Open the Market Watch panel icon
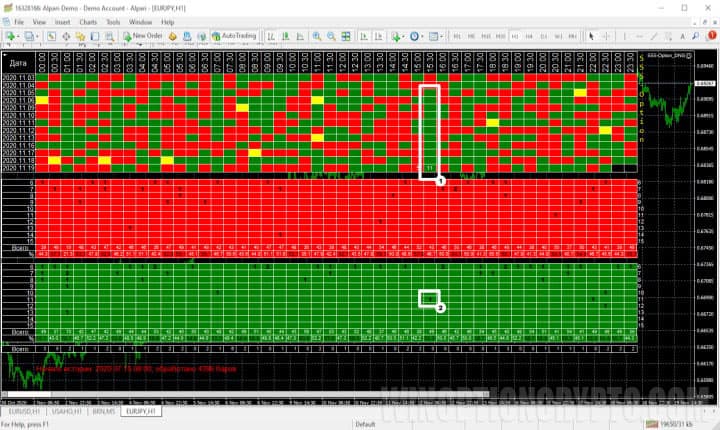Viewport: 720px width, 430px height. tap(52, 36)
